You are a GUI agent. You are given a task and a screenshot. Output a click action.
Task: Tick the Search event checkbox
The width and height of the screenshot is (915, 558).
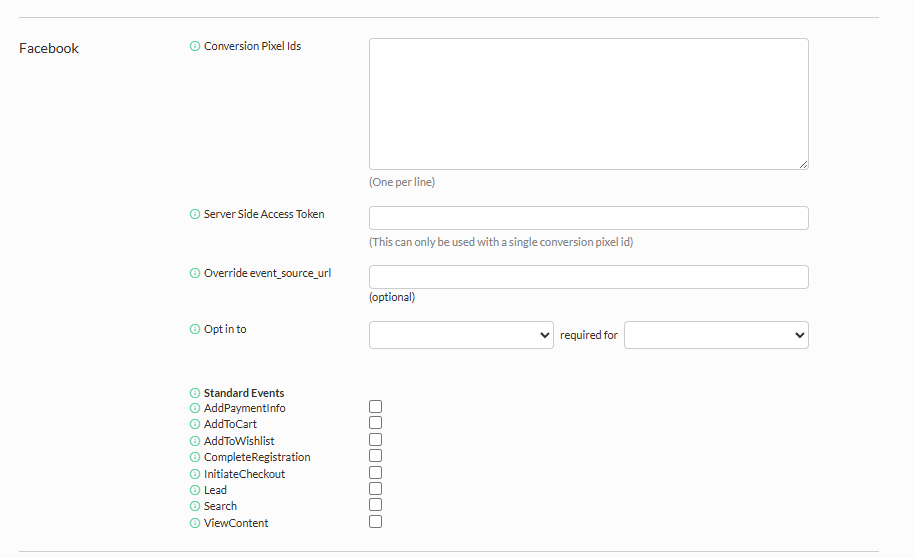point(375,504)
